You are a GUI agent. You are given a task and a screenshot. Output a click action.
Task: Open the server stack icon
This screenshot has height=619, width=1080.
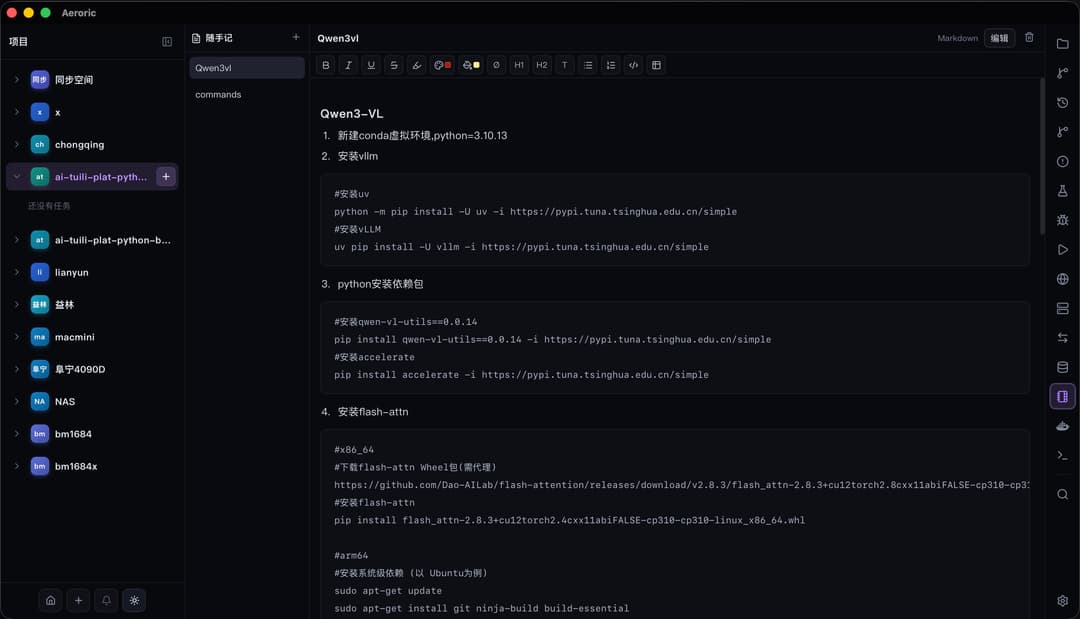tap(1063, 308)
